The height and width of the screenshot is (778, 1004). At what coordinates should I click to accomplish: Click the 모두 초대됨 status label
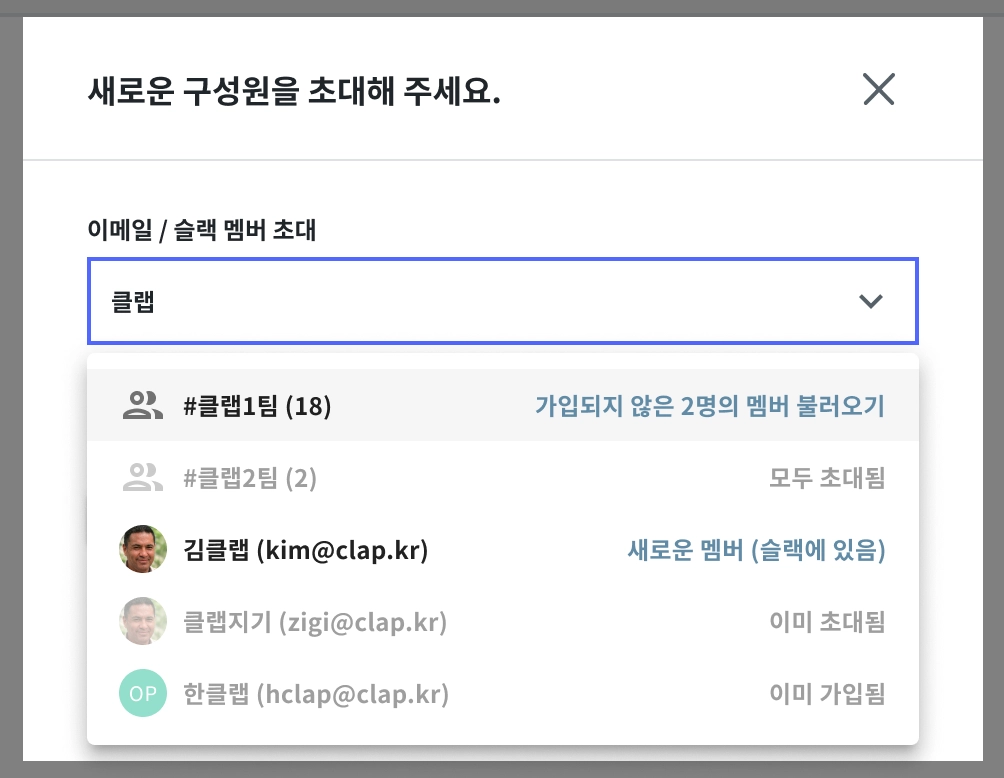tap(827, 479)
